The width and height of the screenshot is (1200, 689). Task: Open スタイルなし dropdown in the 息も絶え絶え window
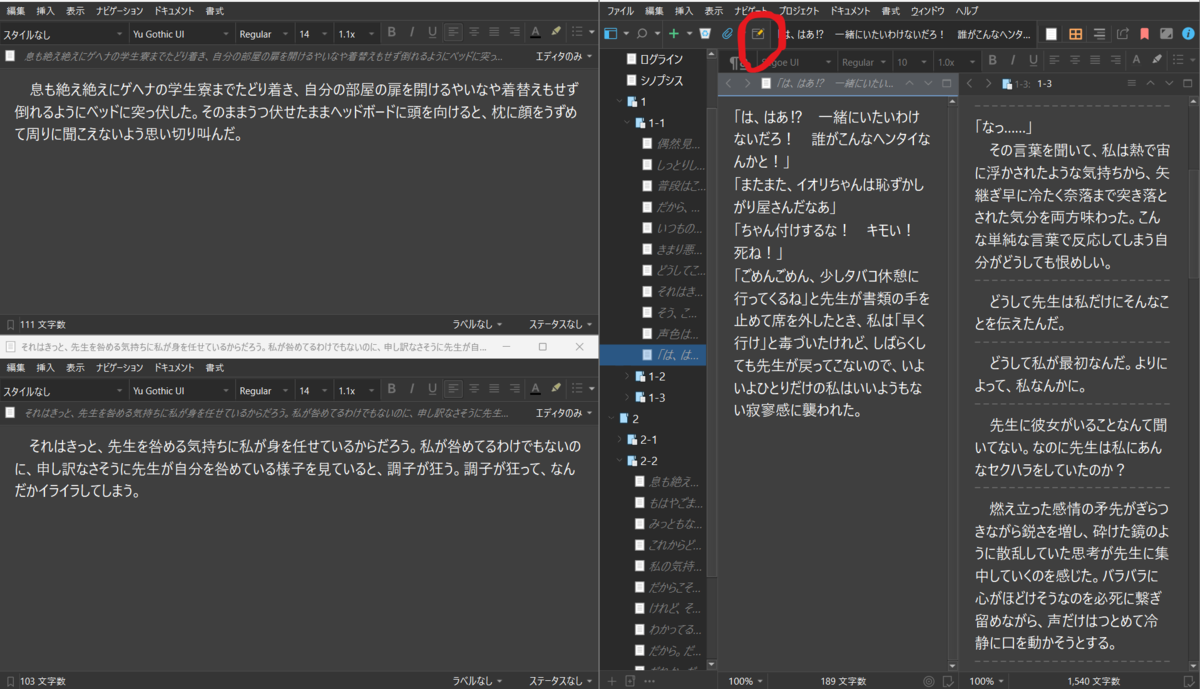(63, 34)
